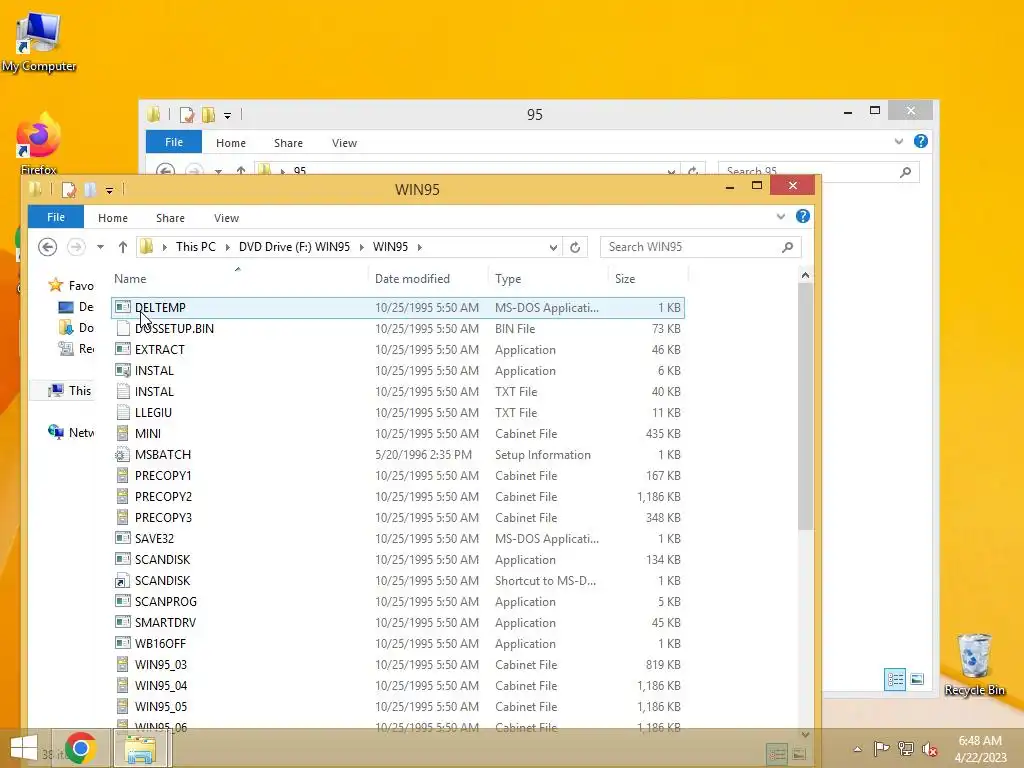Screen dimensions: 1024x768
Task: Open Action Center flag icon
Action: [x=881, y=749]
